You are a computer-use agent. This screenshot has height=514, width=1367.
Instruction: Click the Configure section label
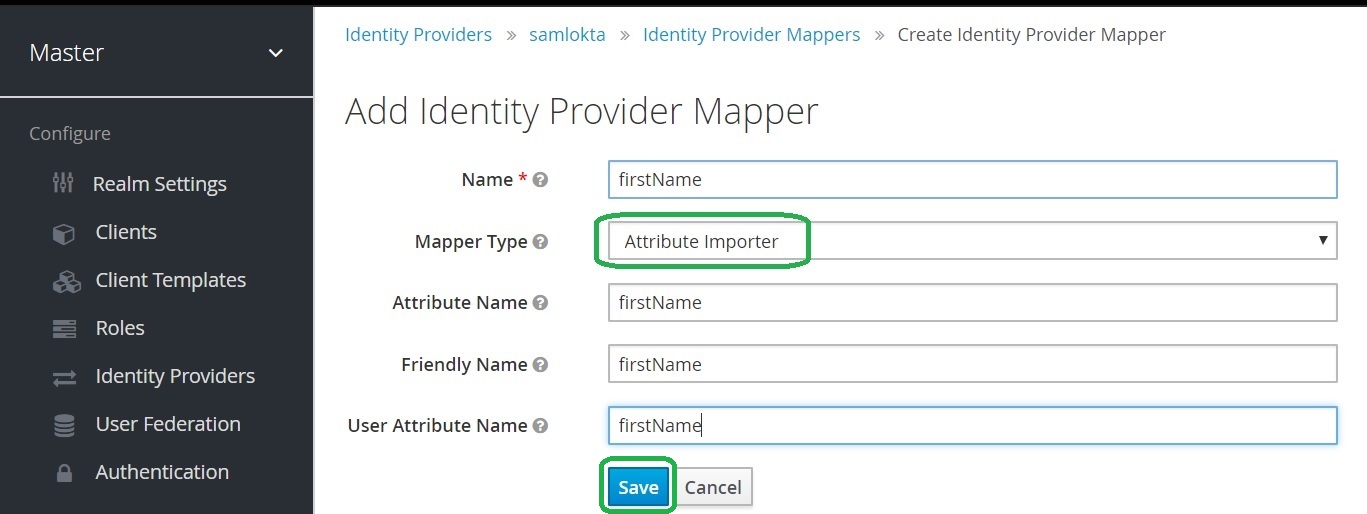tap(70, 134)
